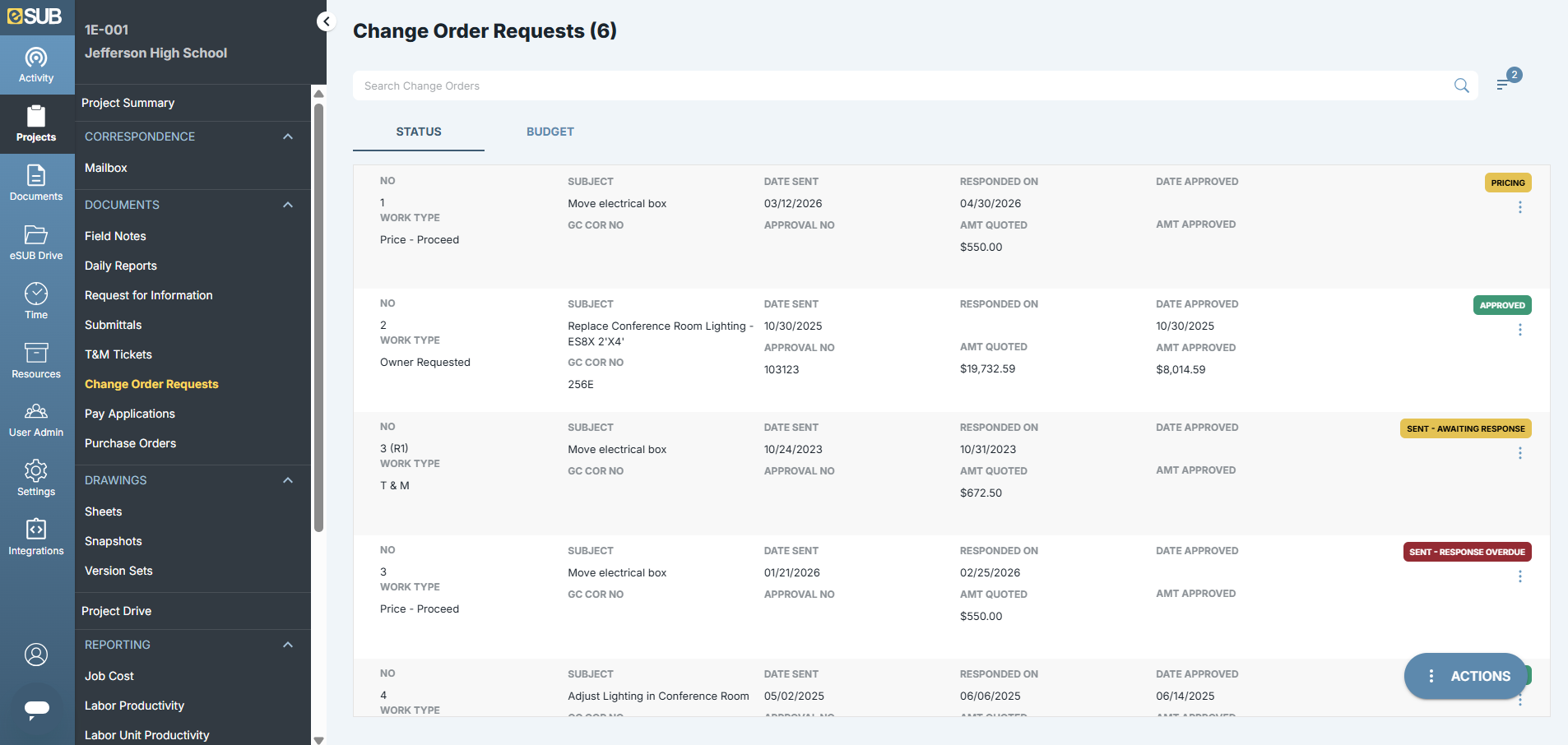Collapse the DRAWINGS section chevron

coord(288,480)
